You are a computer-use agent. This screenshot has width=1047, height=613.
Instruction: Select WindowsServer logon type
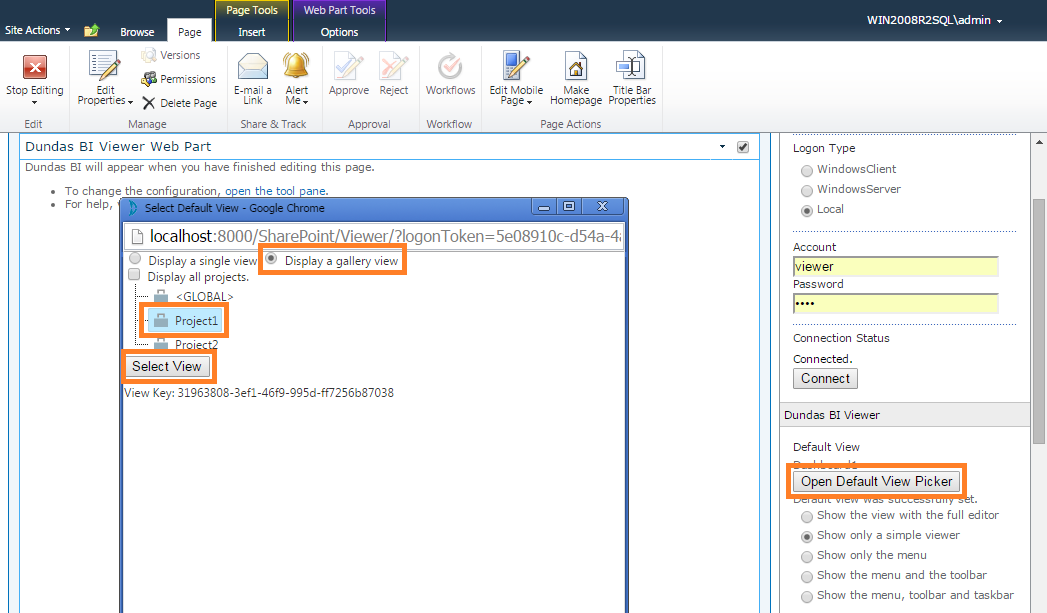click(807, 190)
